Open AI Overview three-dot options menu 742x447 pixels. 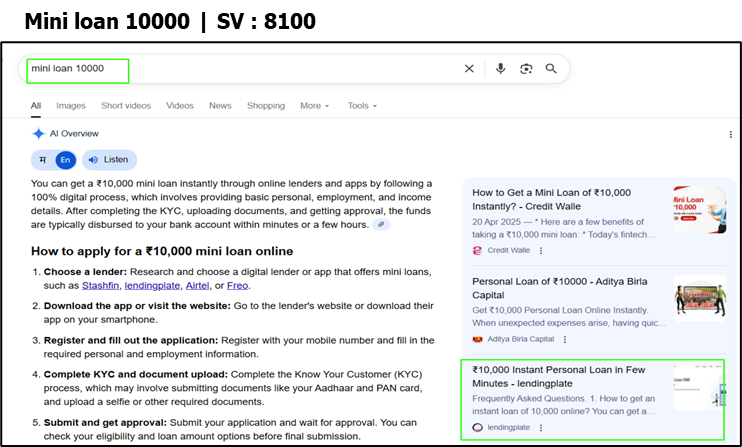tap(731, 134)
